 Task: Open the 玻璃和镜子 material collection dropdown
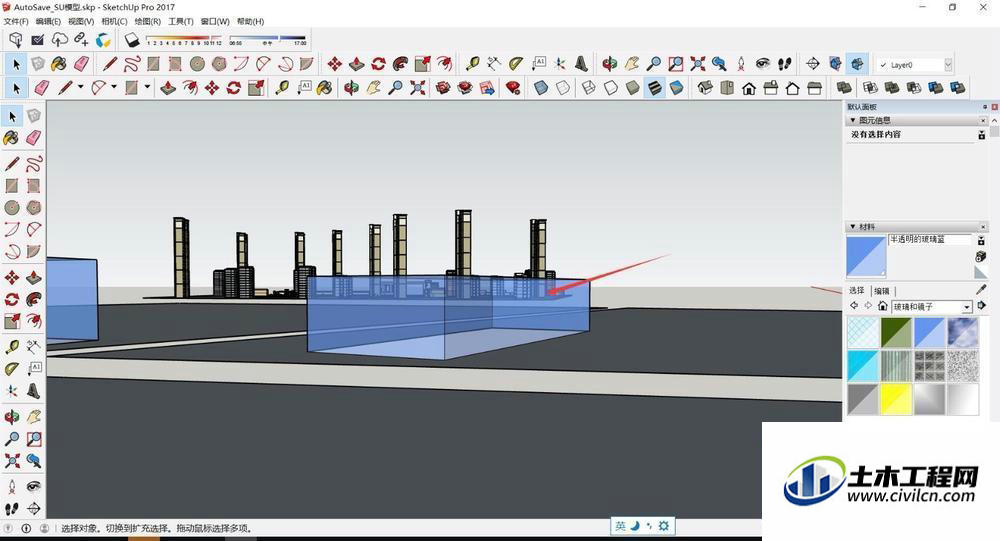point(967,307)
